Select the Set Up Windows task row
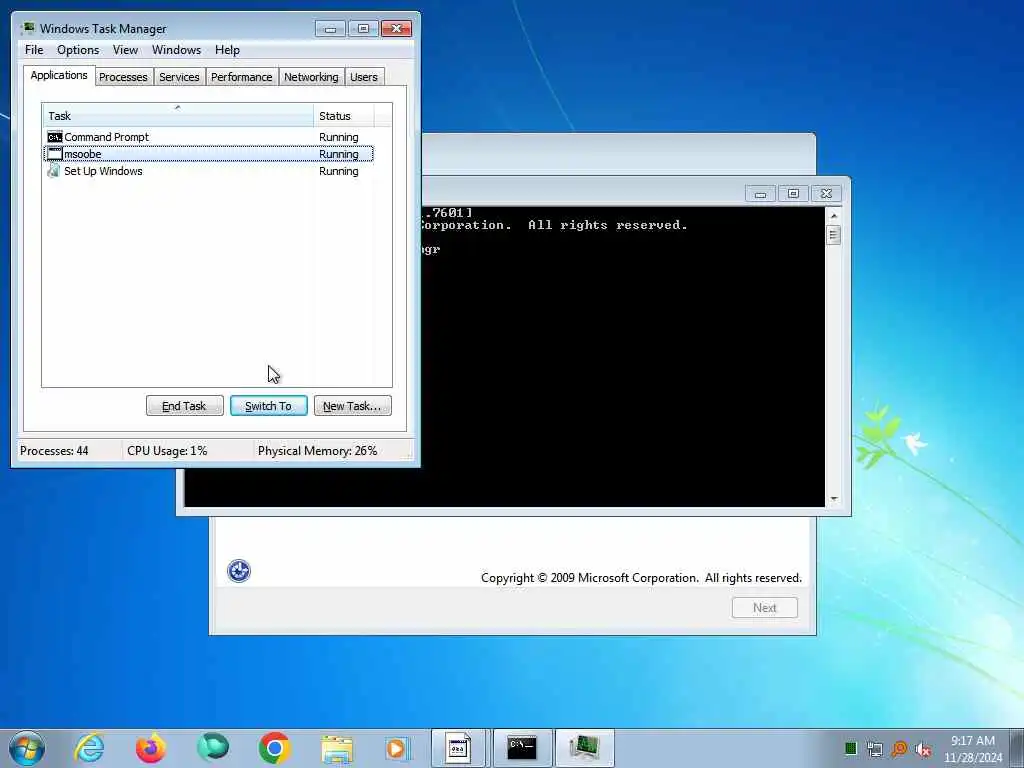 (208, 171)
